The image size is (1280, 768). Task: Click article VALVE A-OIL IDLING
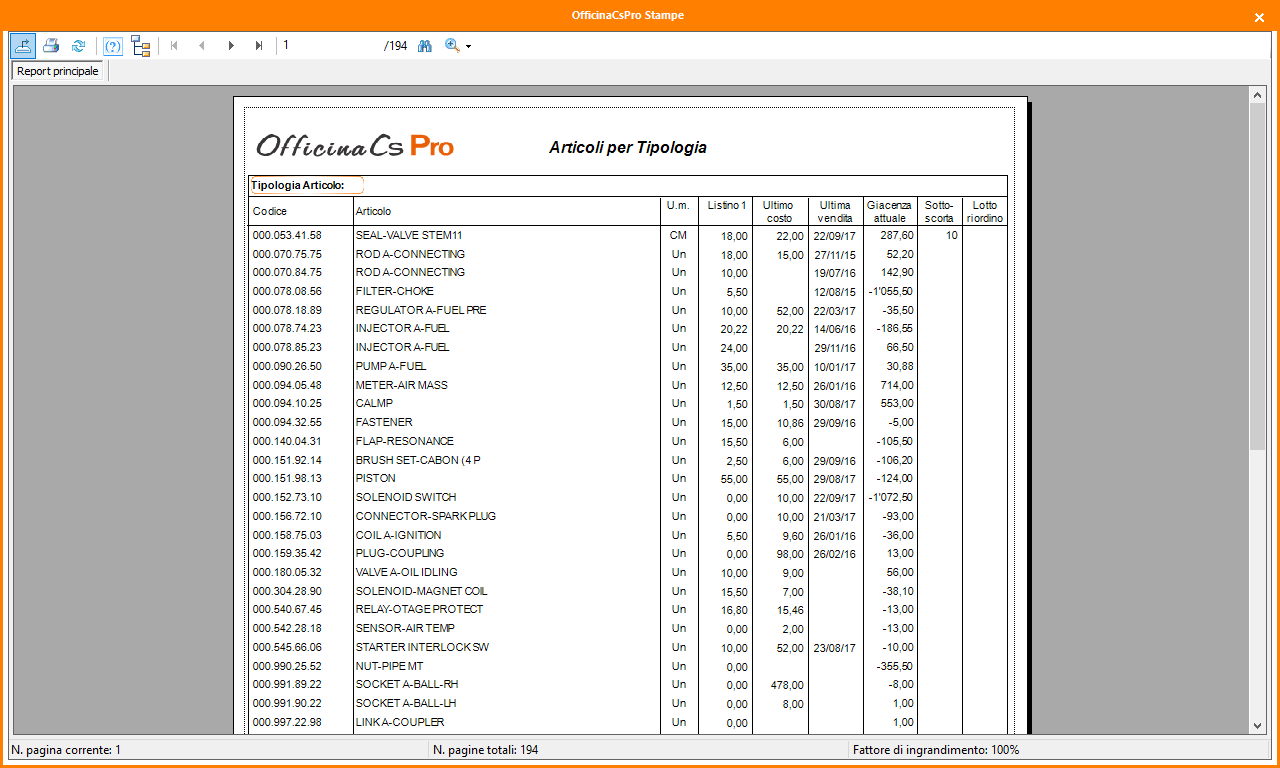tap(406, 572)
